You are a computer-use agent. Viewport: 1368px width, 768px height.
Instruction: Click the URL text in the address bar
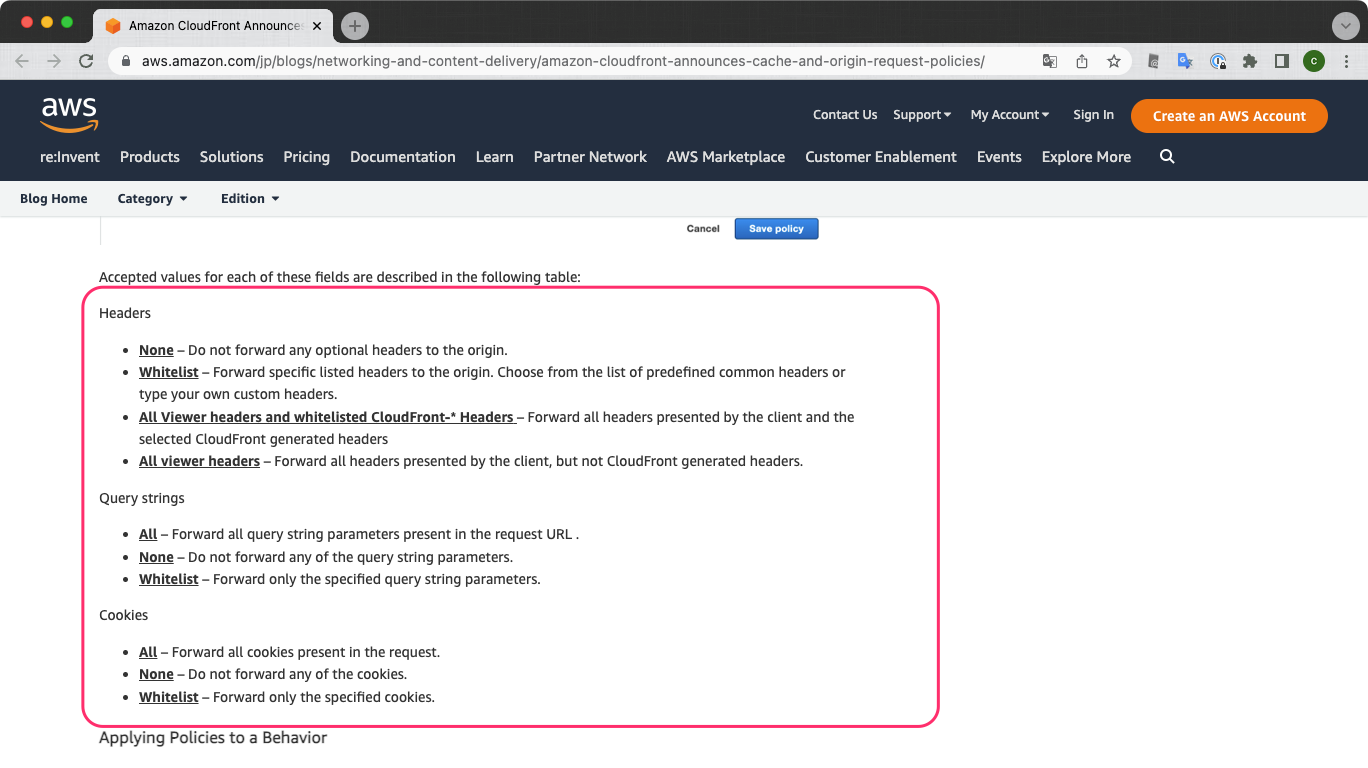click(x=563, y=61)
